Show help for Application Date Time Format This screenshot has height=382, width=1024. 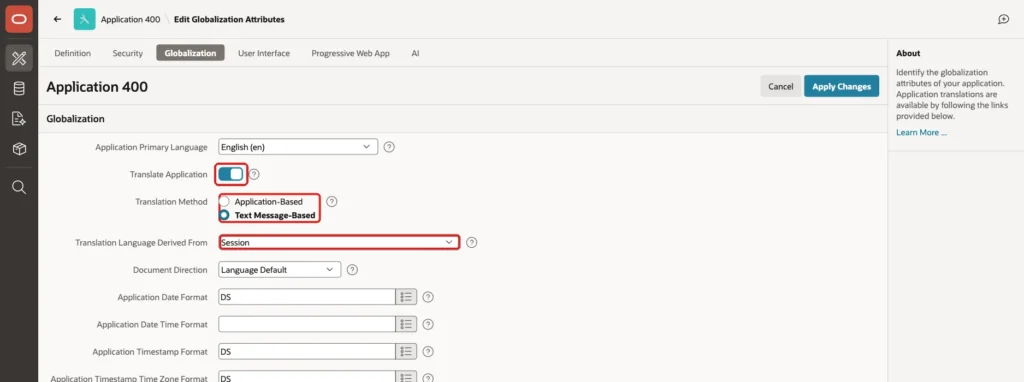(428, 324)
